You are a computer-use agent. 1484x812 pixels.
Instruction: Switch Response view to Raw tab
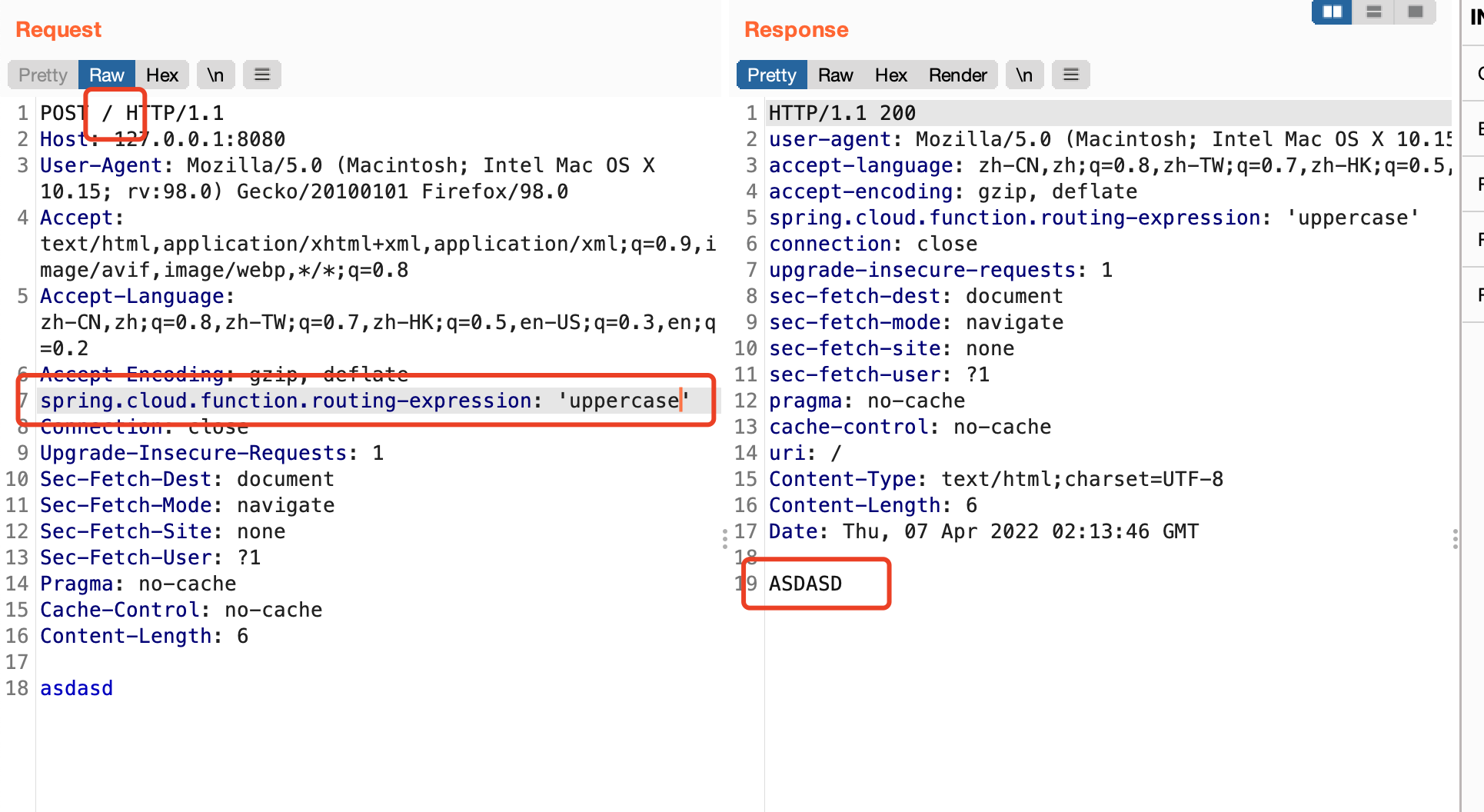(x=836, y=75)
